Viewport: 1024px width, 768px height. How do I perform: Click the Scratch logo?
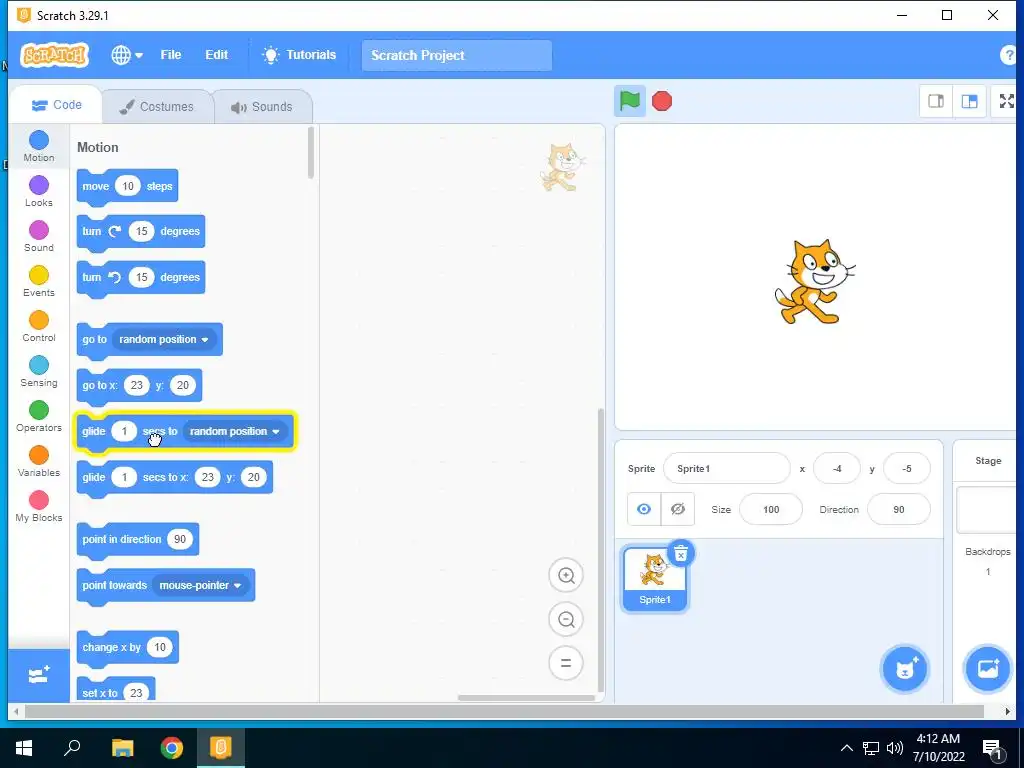54,55
